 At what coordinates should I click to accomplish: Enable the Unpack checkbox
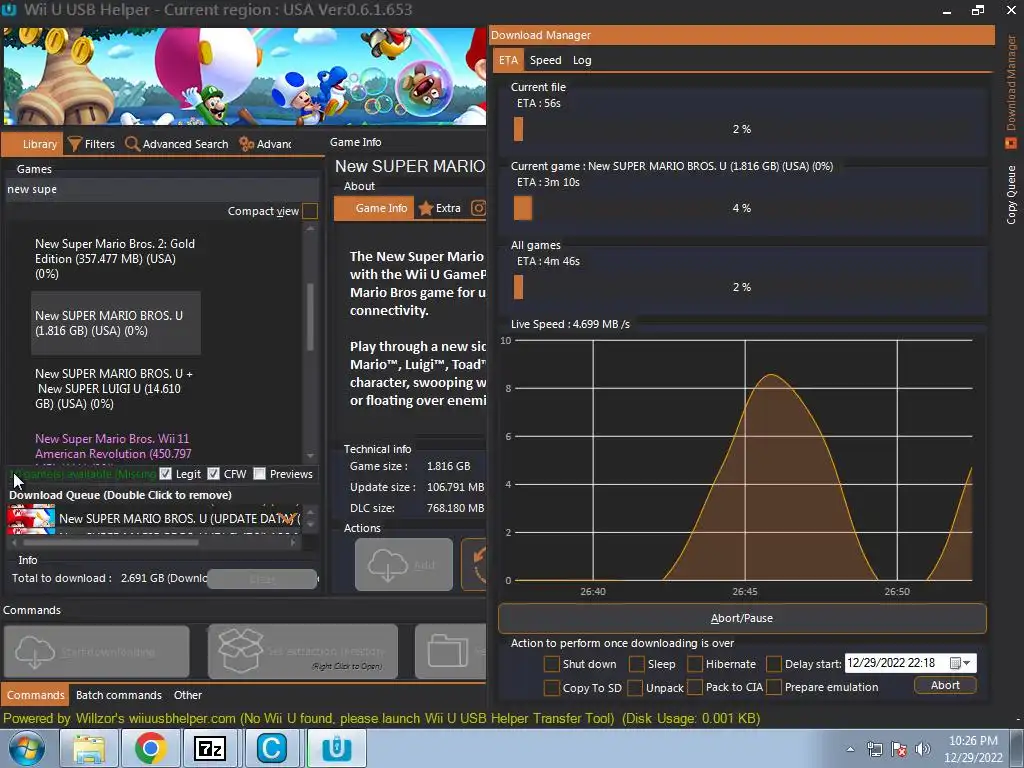coord(635,688)
